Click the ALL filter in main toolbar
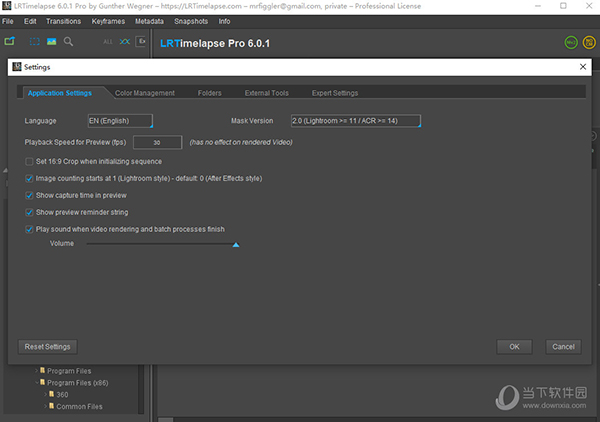The height and width of the screenshot is (422, 600). [108, 42]
